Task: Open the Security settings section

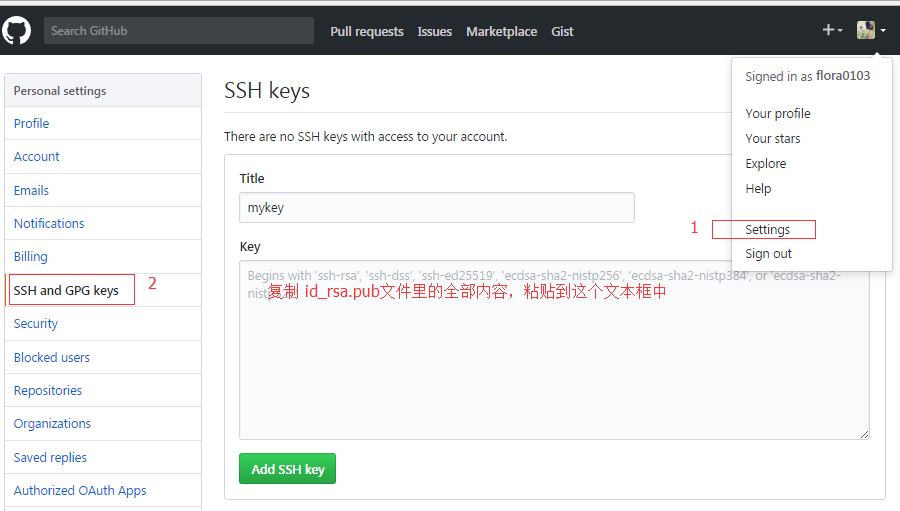Action: (36, 323)
